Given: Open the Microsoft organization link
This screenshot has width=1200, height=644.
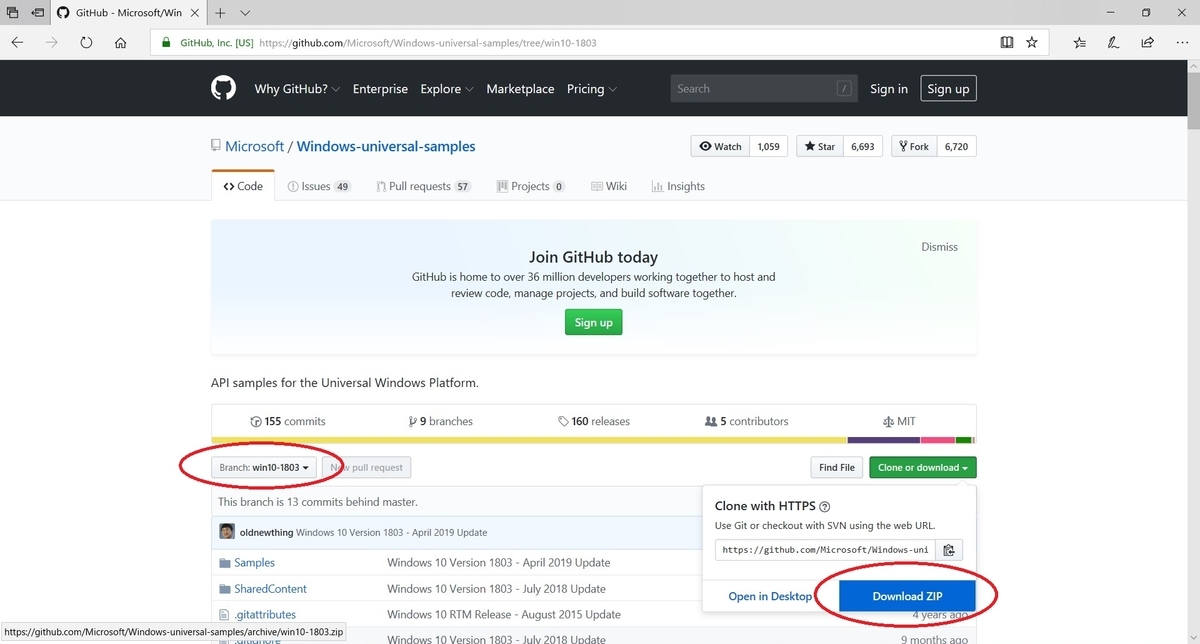Looking at the screenshot, I should (254, 146).
